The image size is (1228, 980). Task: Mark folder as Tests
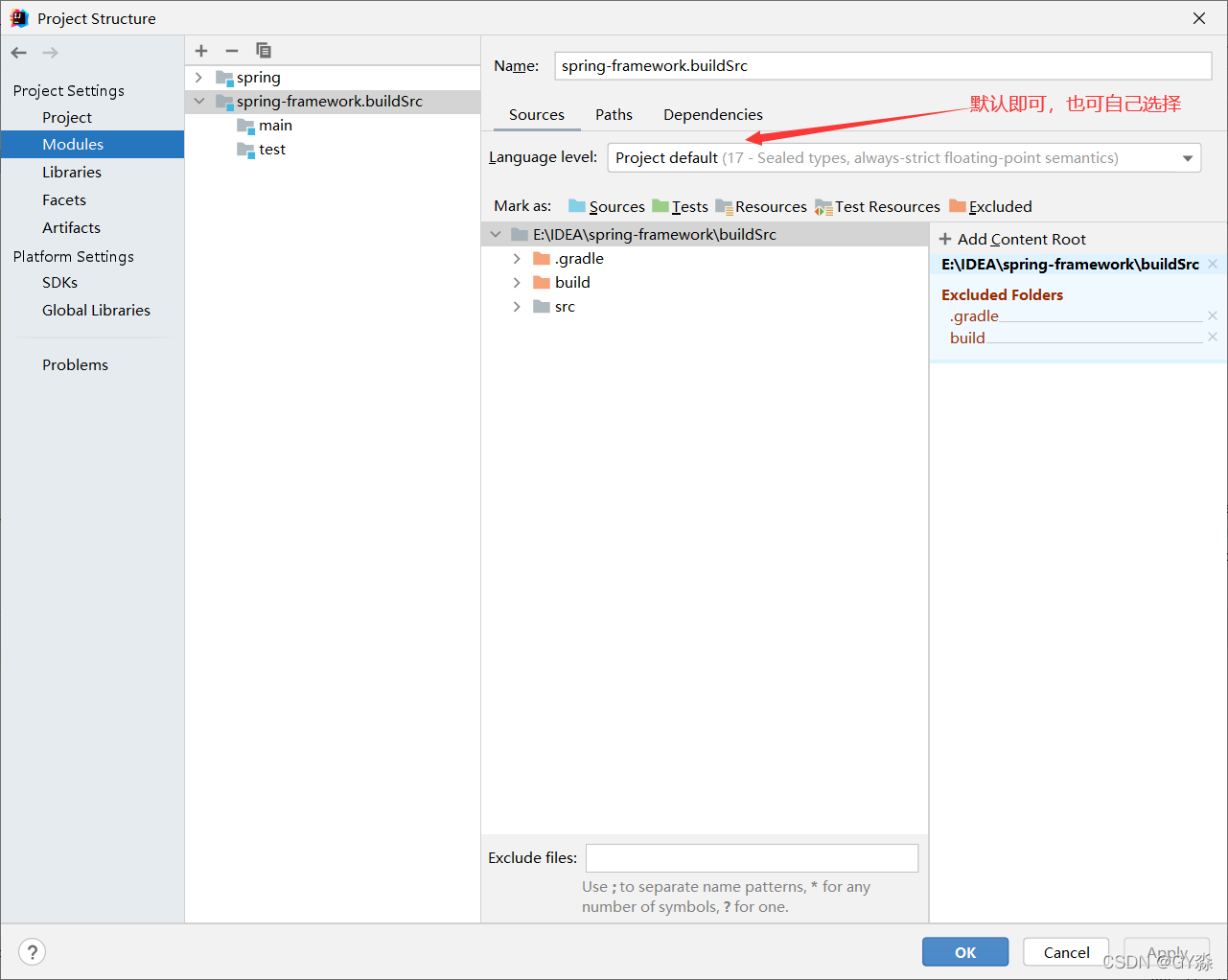click(680, 206)
